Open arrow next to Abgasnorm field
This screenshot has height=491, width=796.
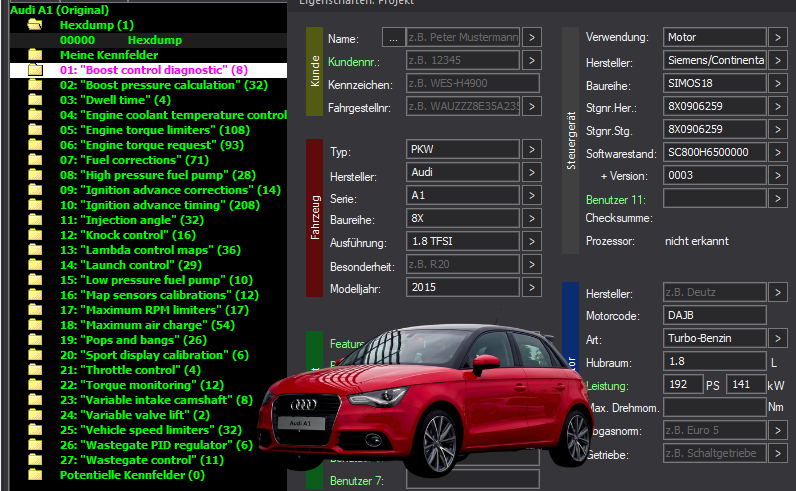coord(778,430)
